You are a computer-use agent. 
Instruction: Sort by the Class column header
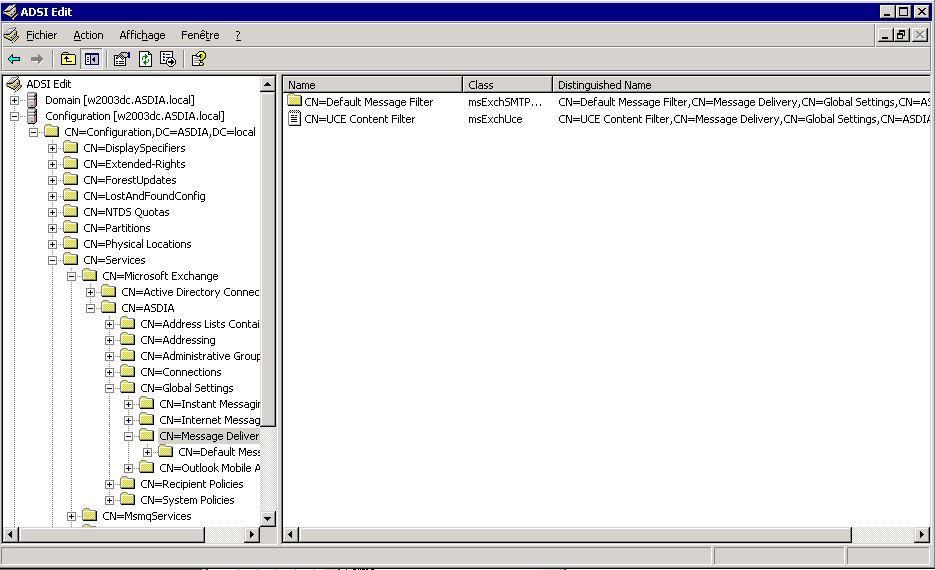[507, 85]
